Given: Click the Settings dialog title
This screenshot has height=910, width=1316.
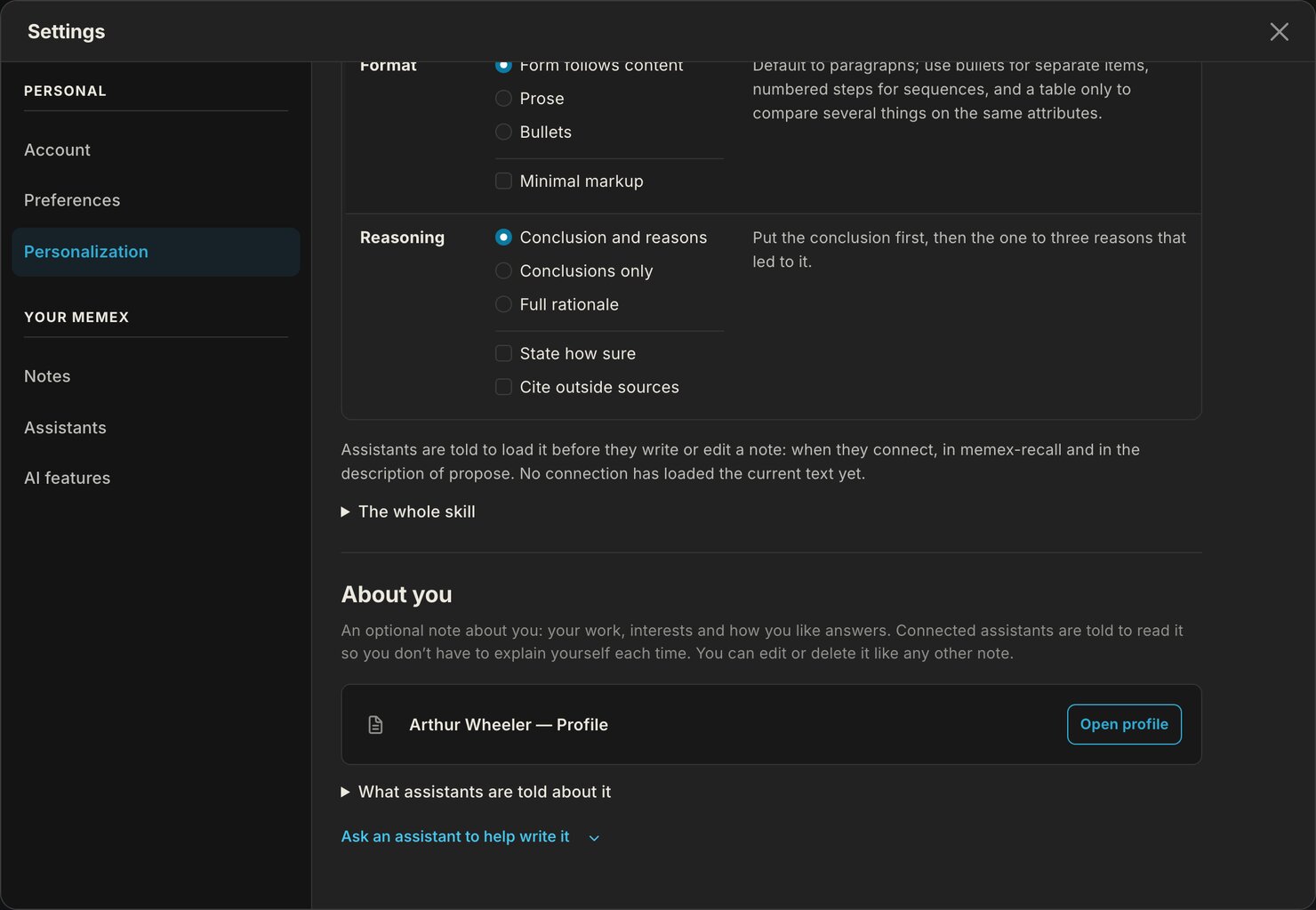Looking at the screenshot, I should click(x=66, y=32).
